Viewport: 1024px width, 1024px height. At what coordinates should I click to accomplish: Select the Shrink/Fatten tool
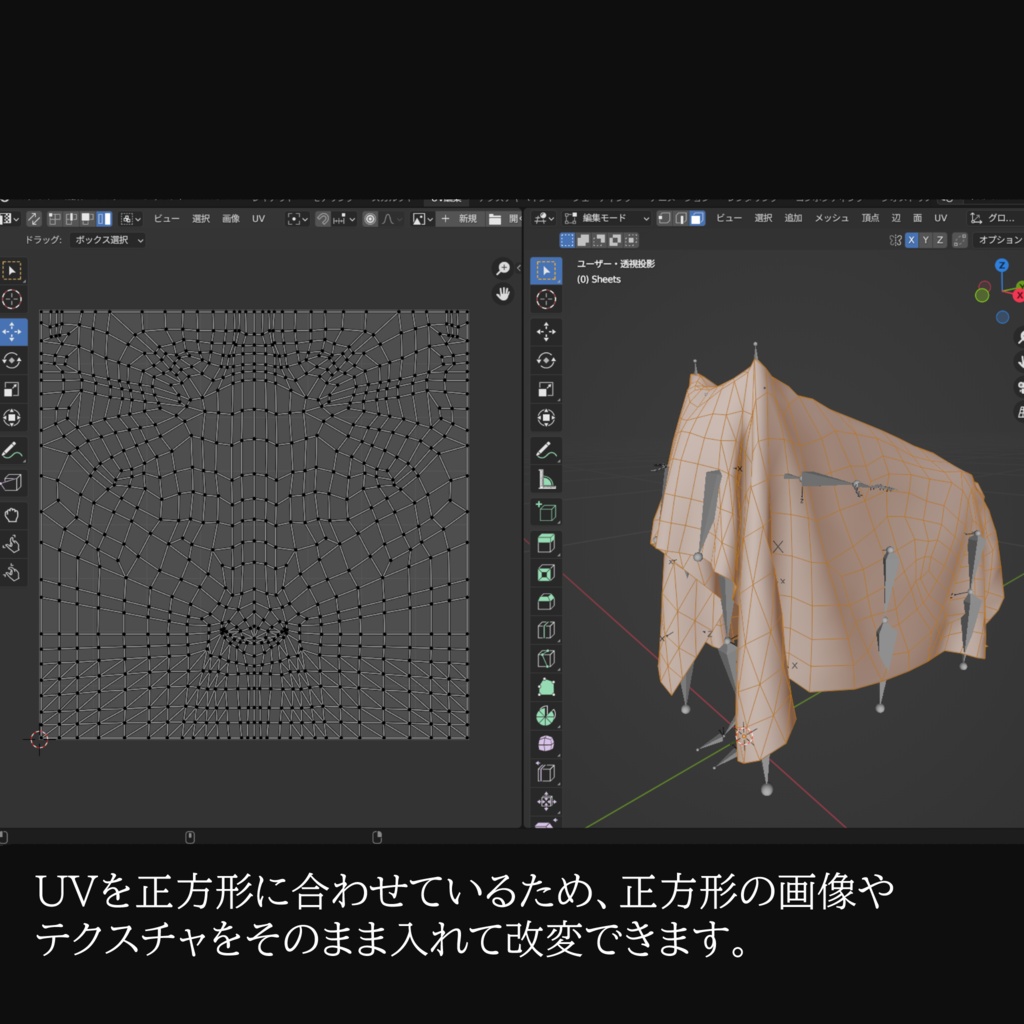(x=546, y=801)
